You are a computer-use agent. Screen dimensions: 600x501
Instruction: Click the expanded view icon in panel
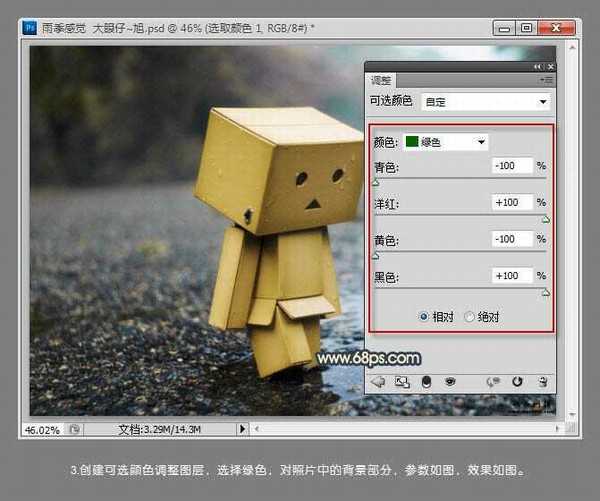tap(403, 381)
